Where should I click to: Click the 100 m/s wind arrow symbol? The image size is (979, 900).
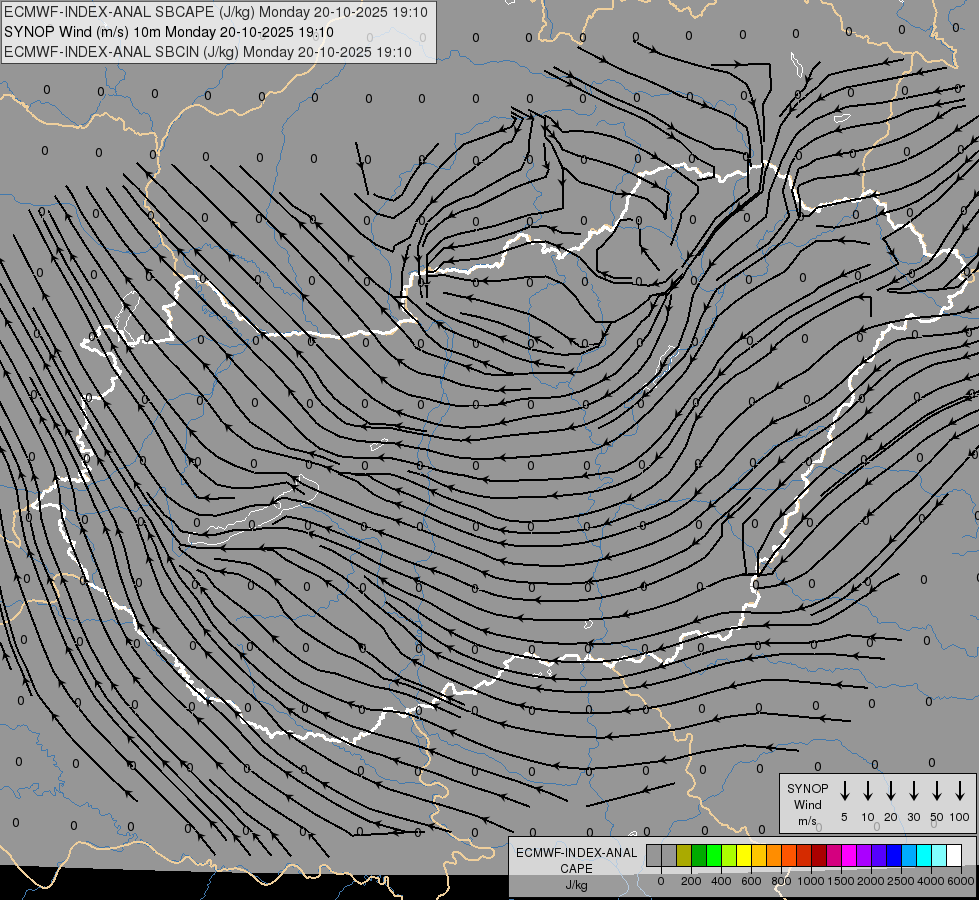click(x=960, y=791)
